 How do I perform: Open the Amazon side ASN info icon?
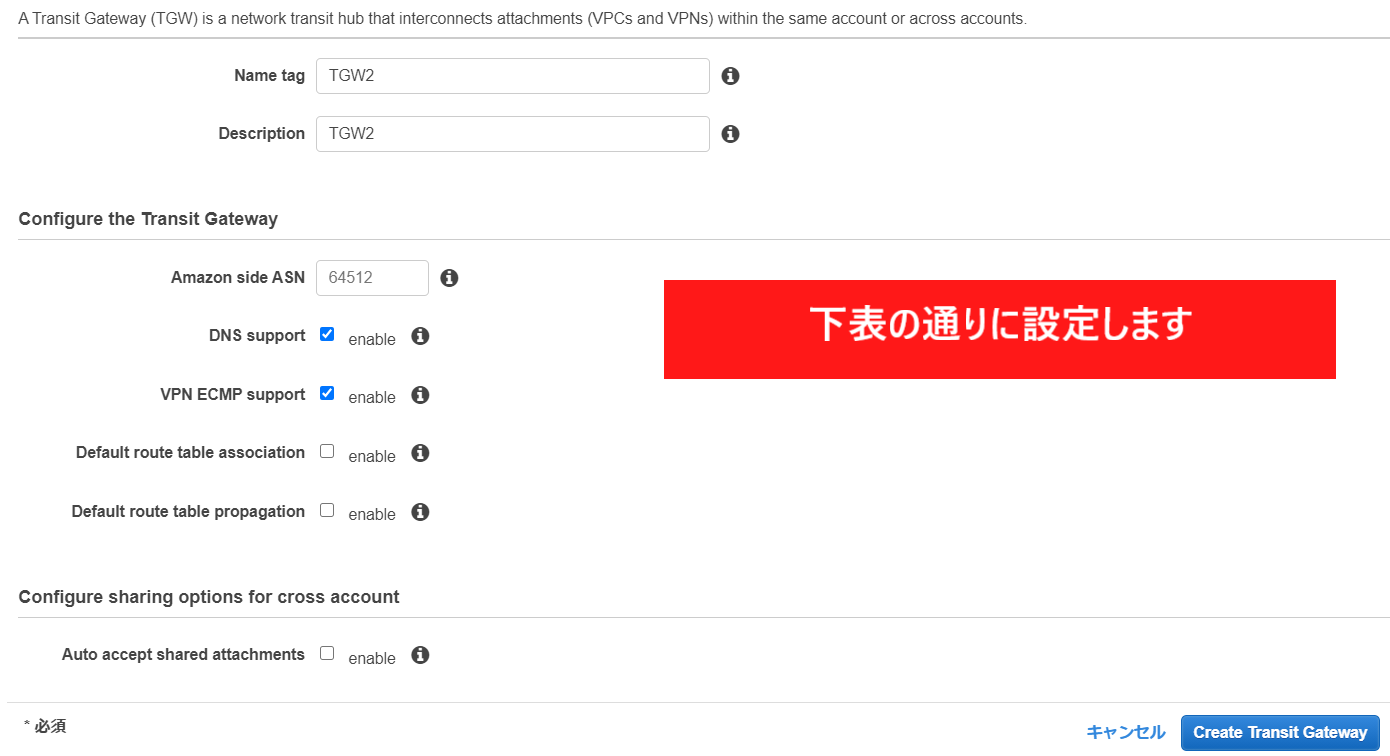tap(449, 278)
